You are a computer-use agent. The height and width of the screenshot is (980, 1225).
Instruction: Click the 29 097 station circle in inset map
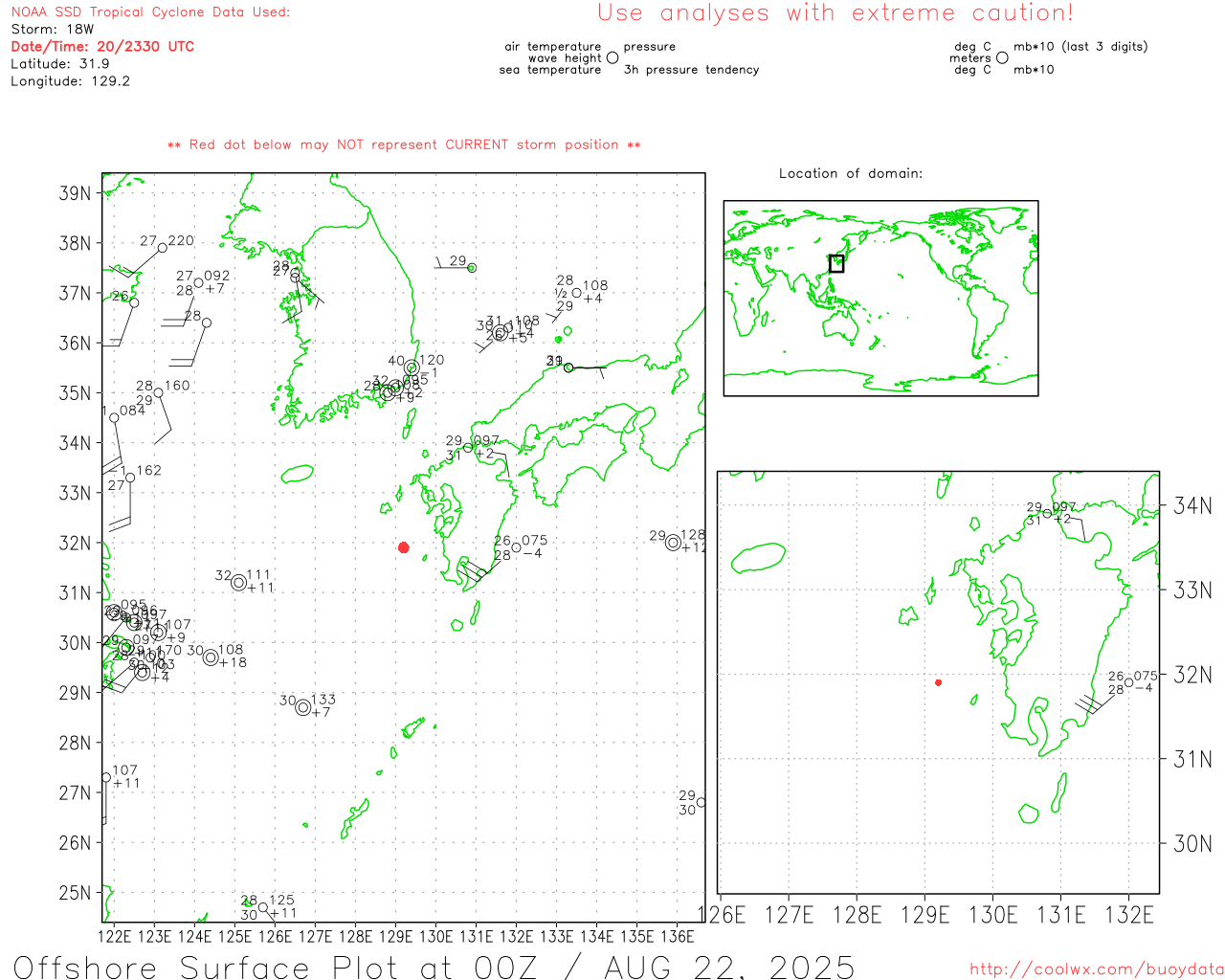click(x=1048, y=514)
